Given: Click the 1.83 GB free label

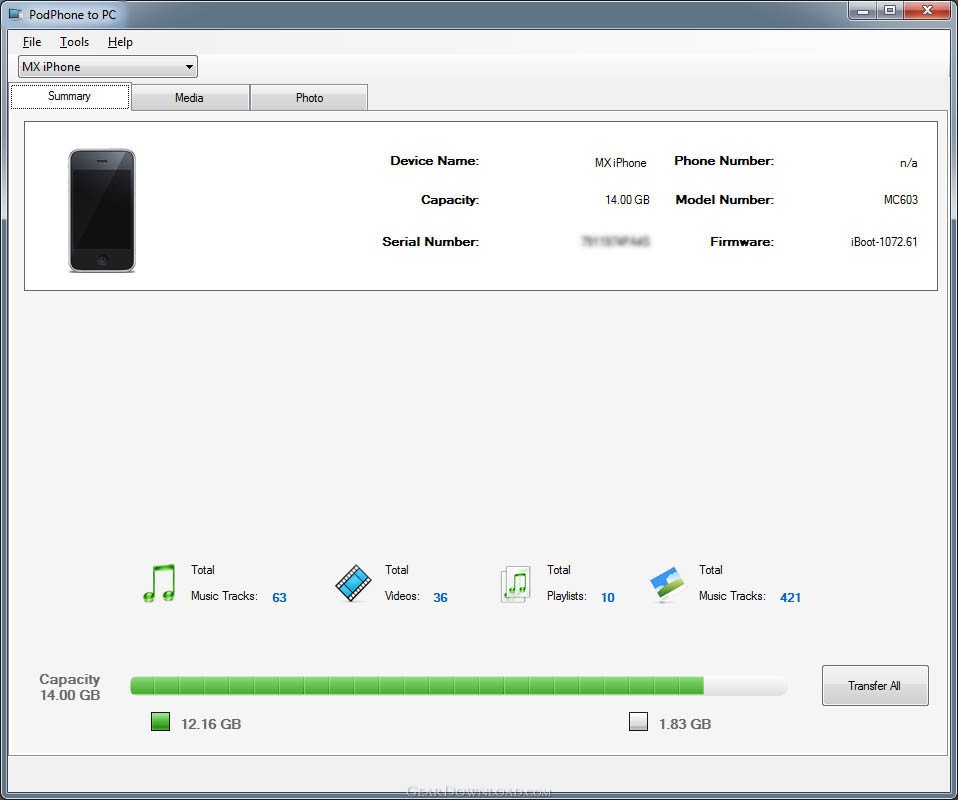Looking at the screenshot, I should click(685, 724).
